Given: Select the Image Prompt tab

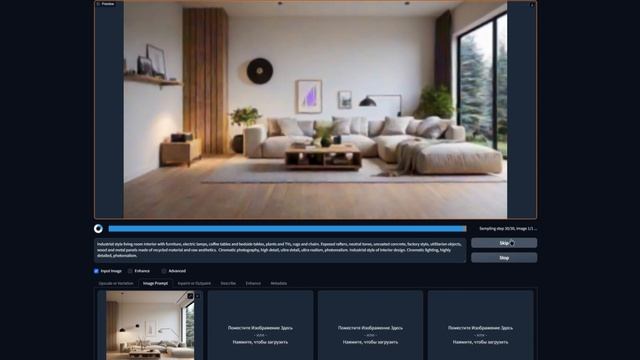Looking at the screenshot, I should pyautogui.click(x=156, y=283).
